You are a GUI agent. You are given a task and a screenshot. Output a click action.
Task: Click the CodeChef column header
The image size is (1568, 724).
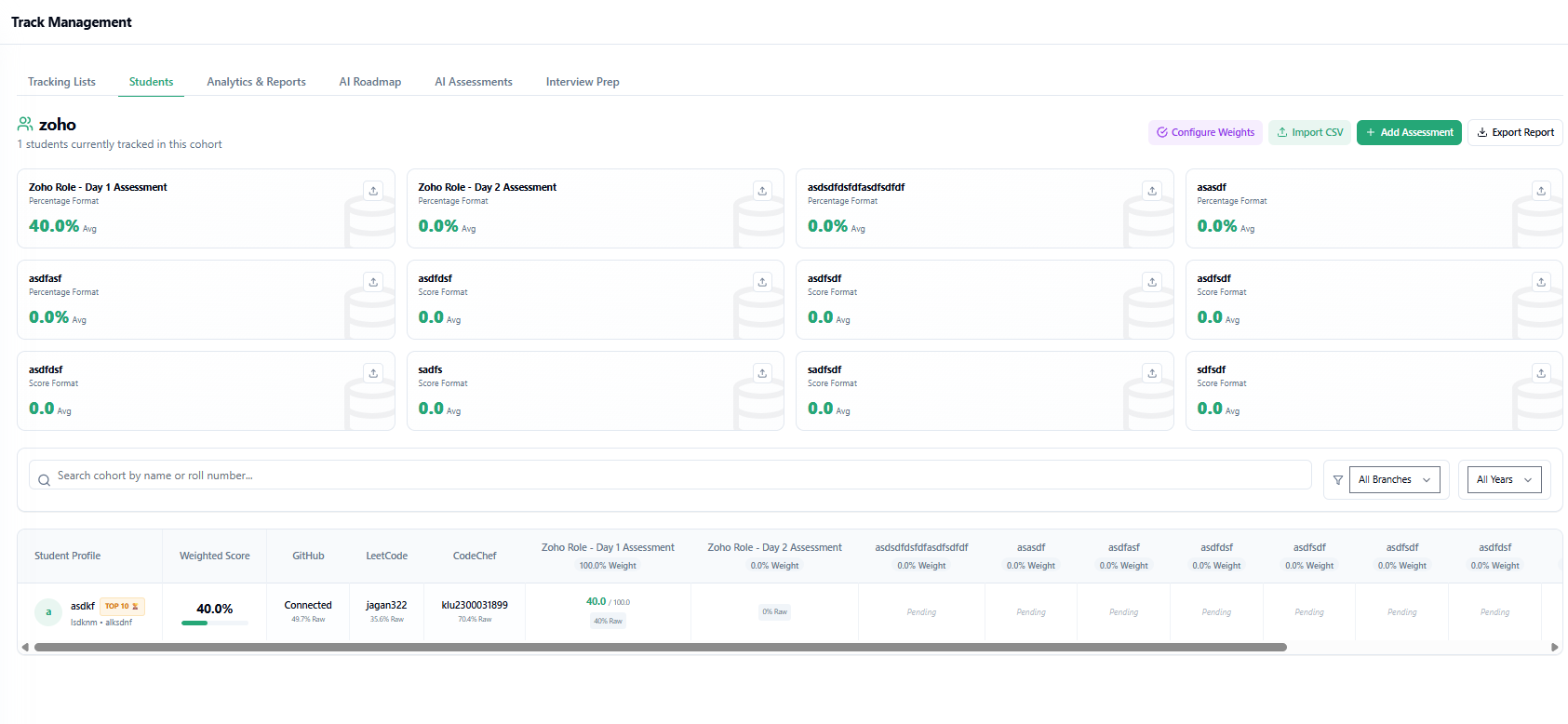(x=475, y=556)
